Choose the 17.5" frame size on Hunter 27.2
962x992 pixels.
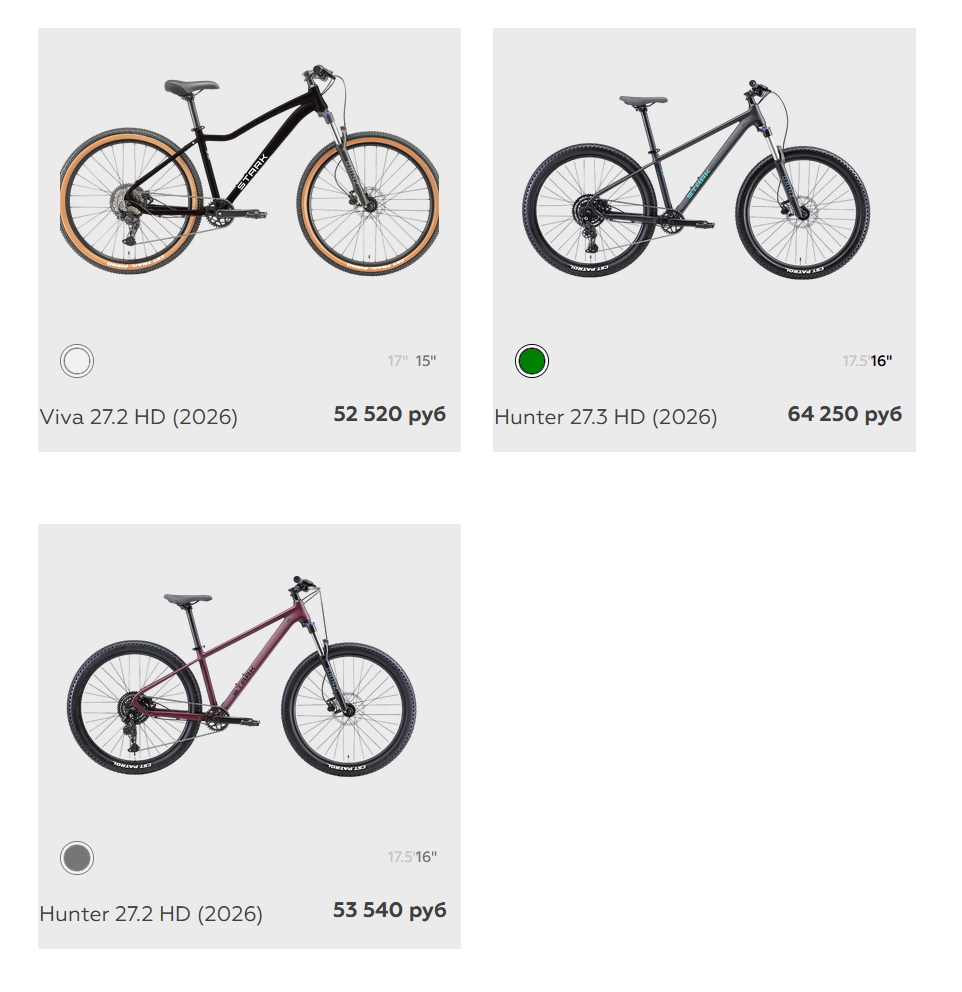coord(401,857)
